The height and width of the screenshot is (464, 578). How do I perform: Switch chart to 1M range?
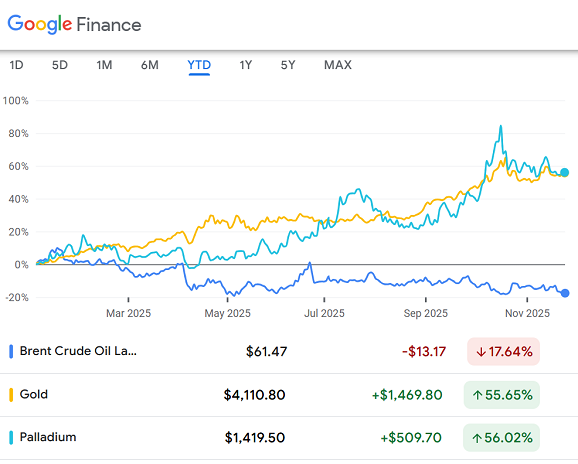tap(104, 65)
